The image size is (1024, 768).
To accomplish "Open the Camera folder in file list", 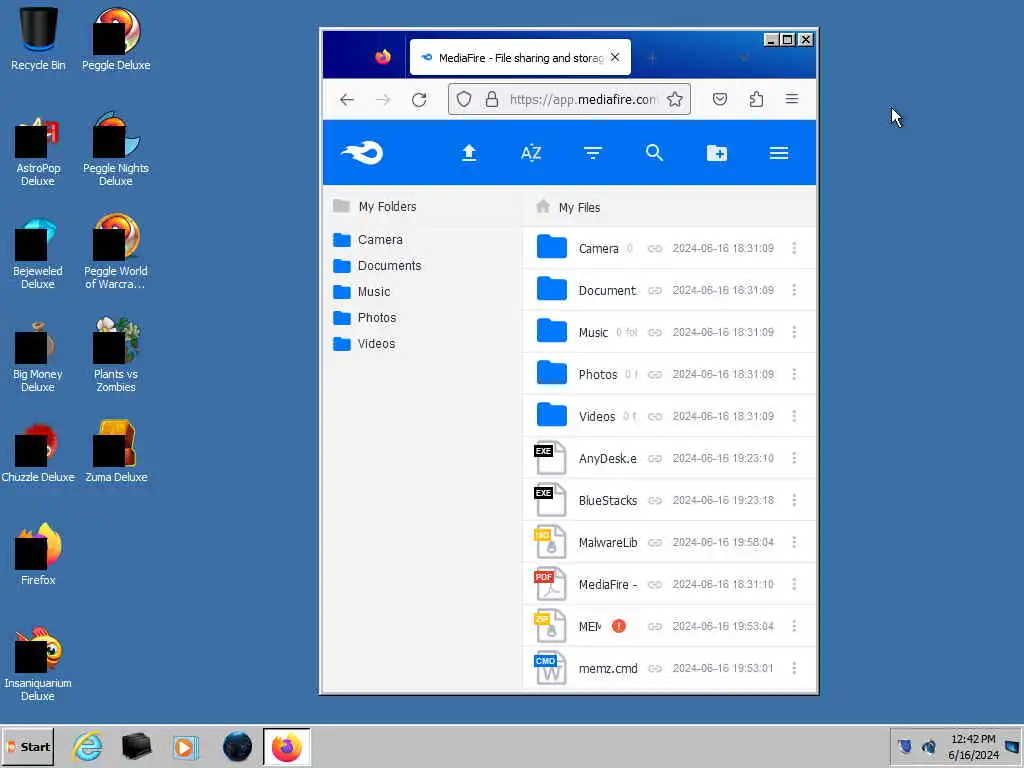I will 598,249.
